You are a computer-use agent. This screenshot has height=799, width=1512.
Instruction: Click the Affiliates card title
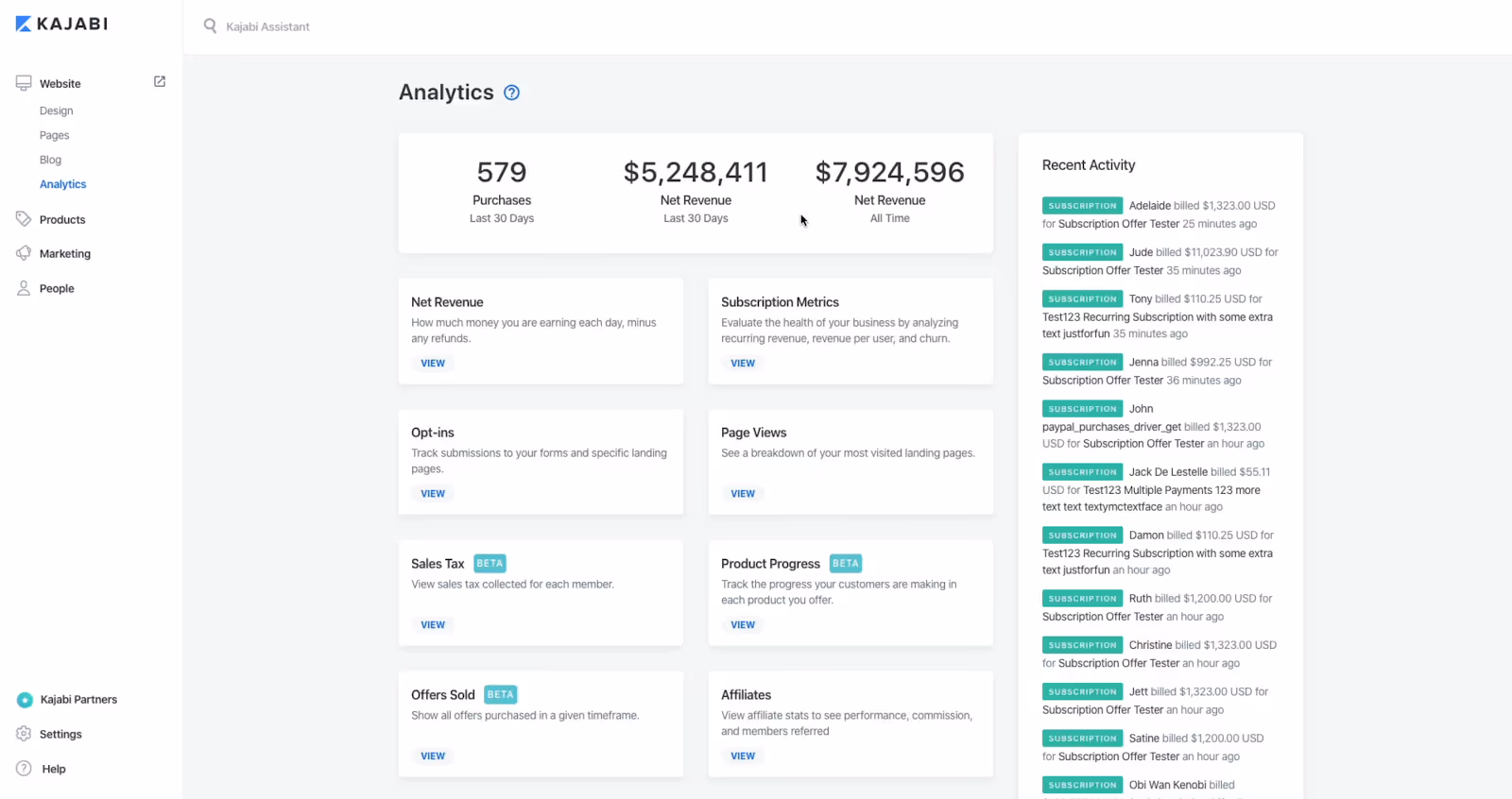pos(746,695)
